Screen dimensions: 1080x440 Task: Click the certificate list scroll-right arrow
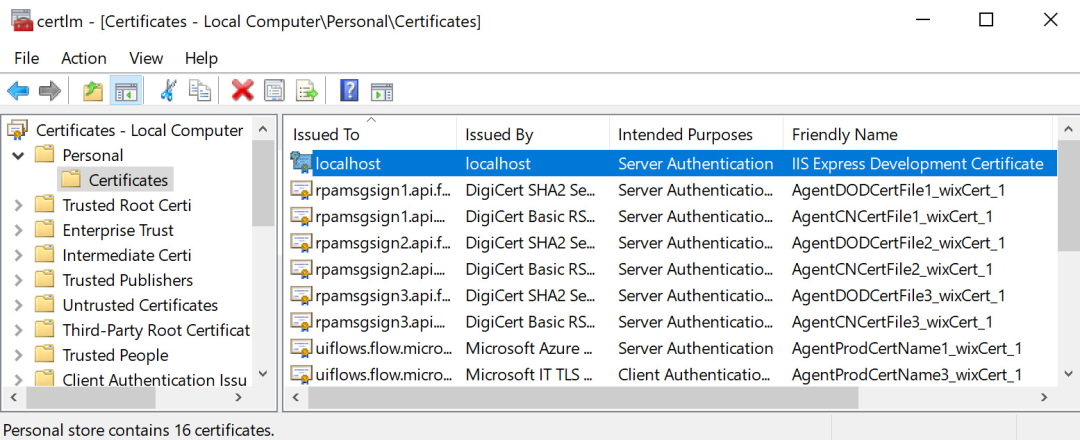(1043, 397)
